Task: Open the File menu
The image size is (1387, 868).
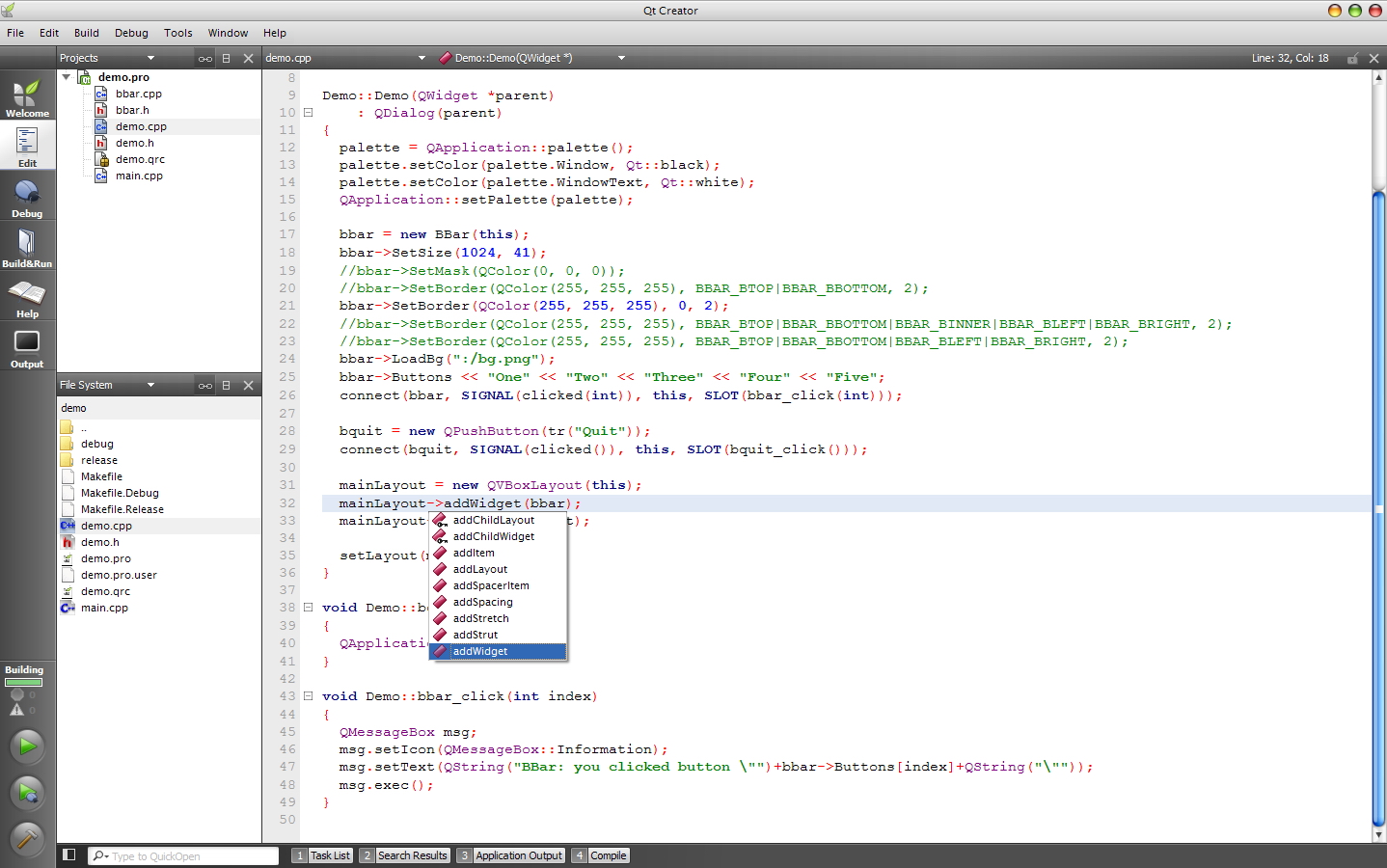Action: (x=15, y=33)
